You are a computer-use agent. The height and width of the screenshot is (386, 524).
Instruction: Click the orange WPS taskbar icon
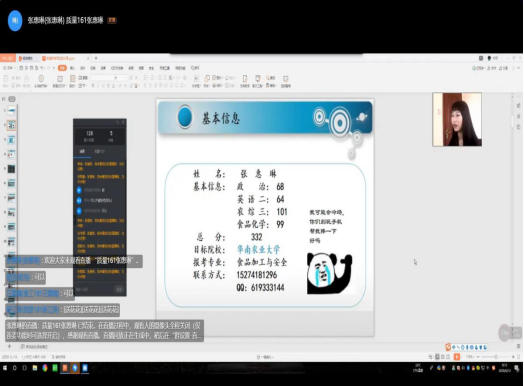click(x=65, y=368)
